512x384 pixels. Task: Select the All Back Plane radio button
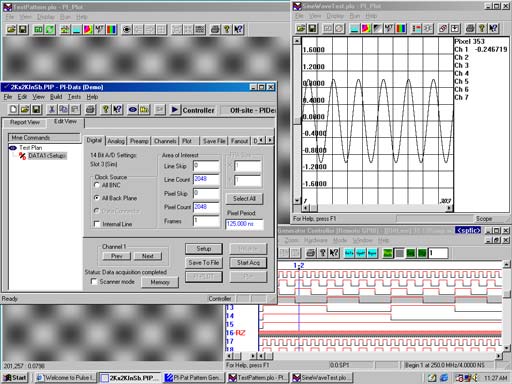(x=97, y=198)
